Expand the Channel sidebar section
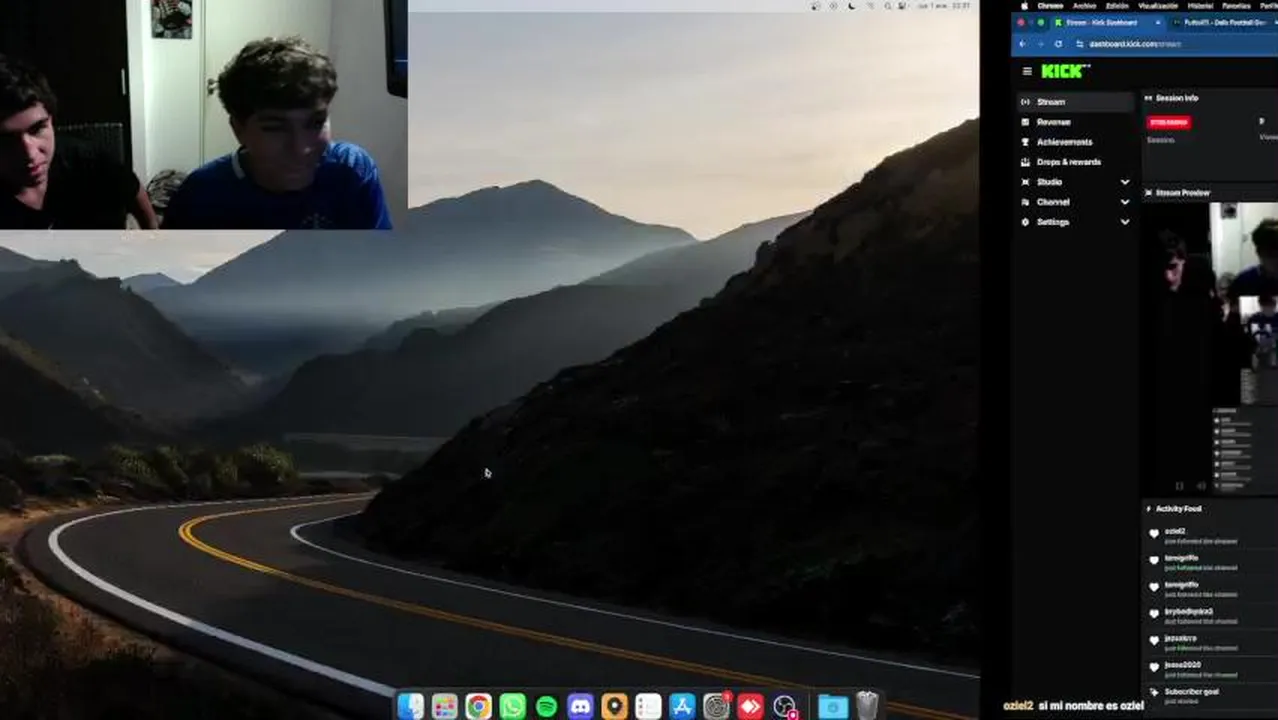Image resolution: width=1278 pixels, height=720 pixels. click(1125, 202)
